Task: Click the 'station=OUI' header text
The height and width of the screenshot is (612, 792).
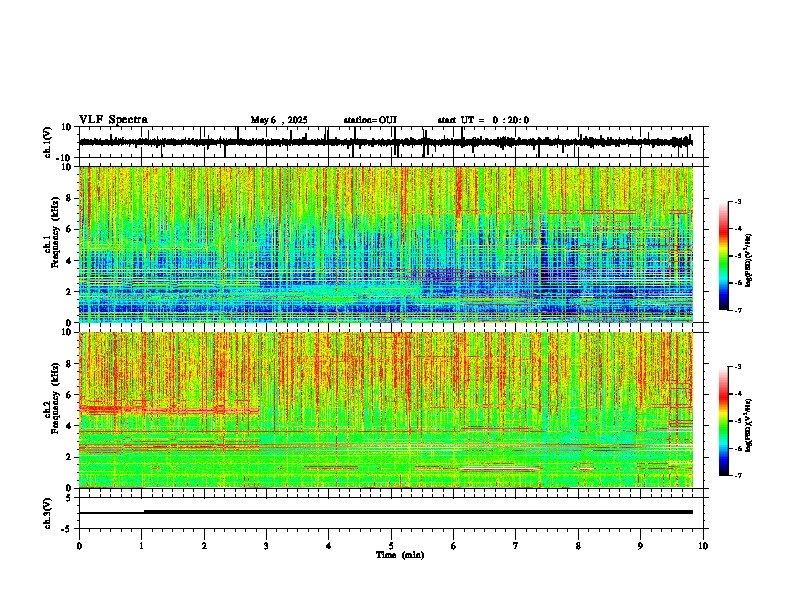Action: tap(370, 120)
